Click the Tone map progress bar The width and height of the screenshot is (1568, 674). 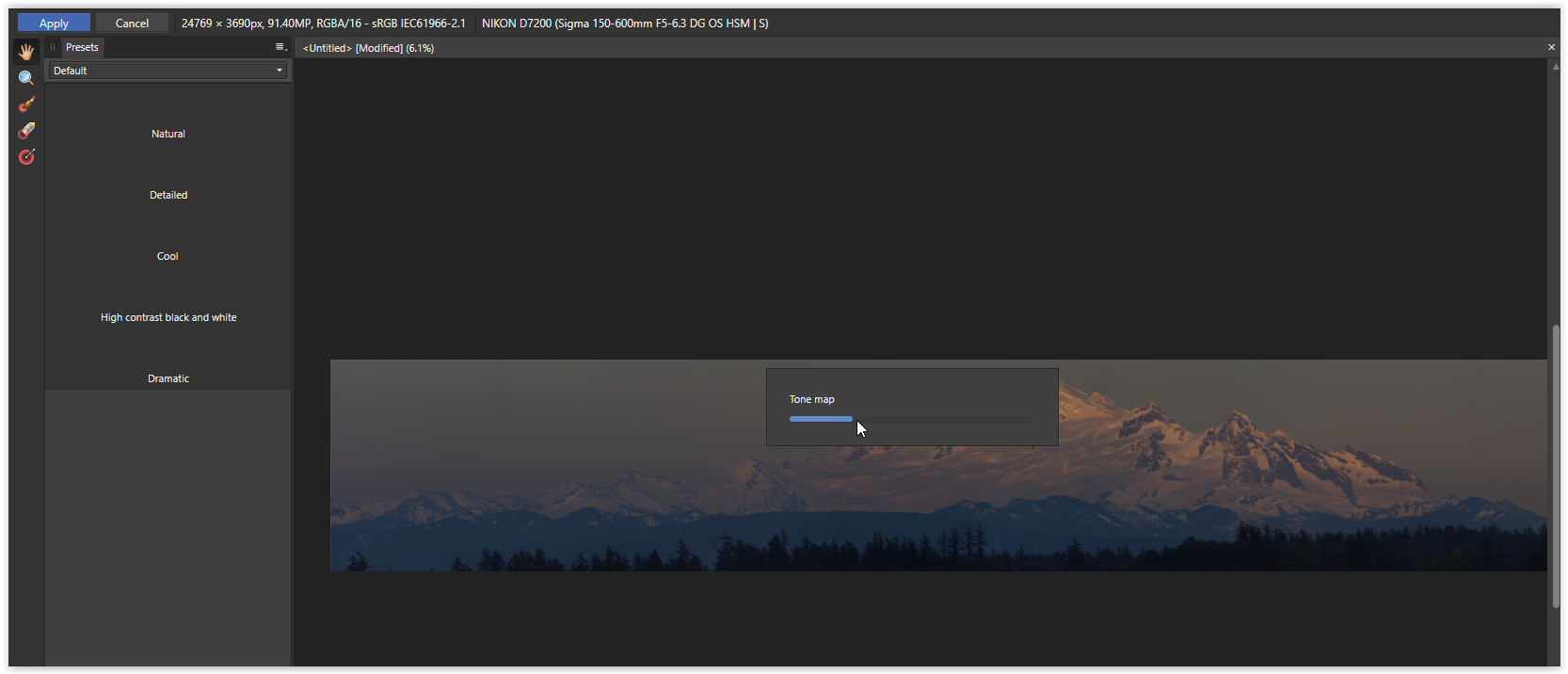(911, 419)
